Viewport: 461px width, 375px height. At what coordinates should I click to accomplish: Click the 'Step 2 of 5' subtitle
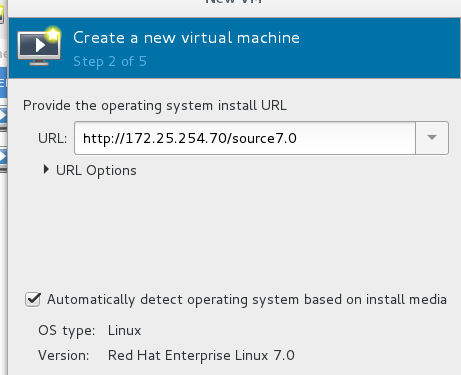(110, 62)
